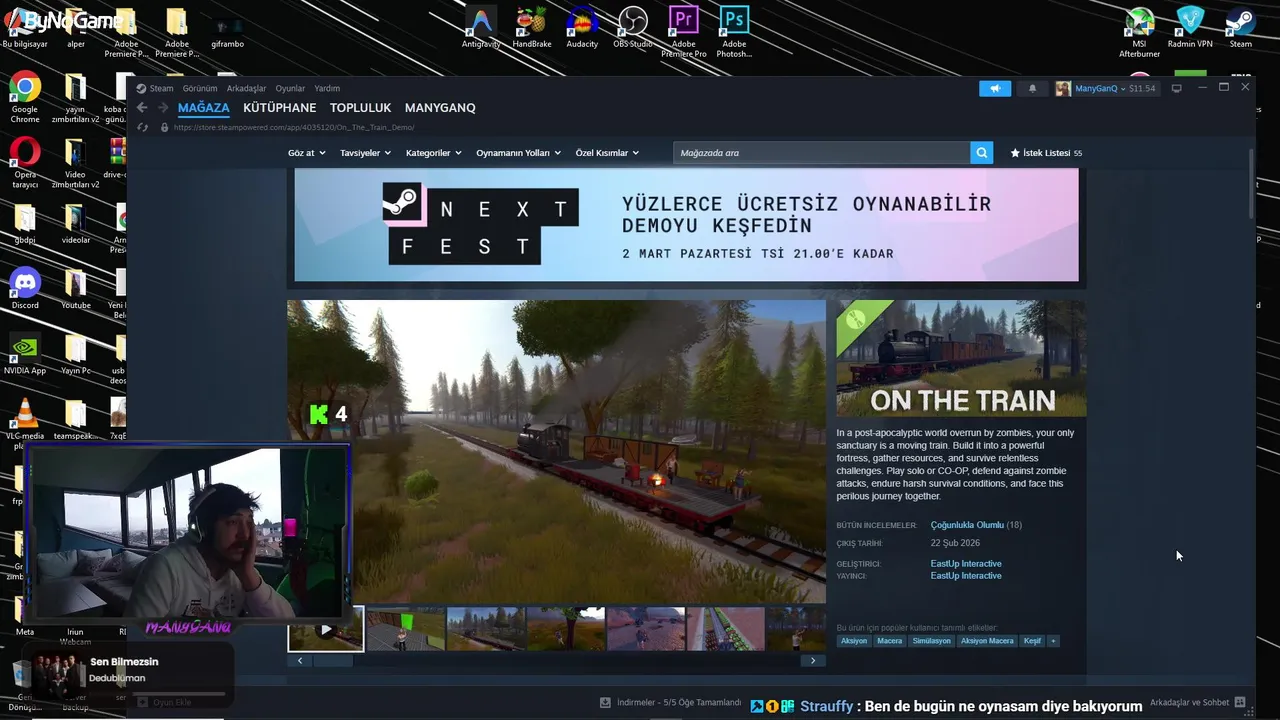The image size is (1280, 720).
Task: Launch HandBrake desktop shortcut
Action: click(x=531, y=27)
